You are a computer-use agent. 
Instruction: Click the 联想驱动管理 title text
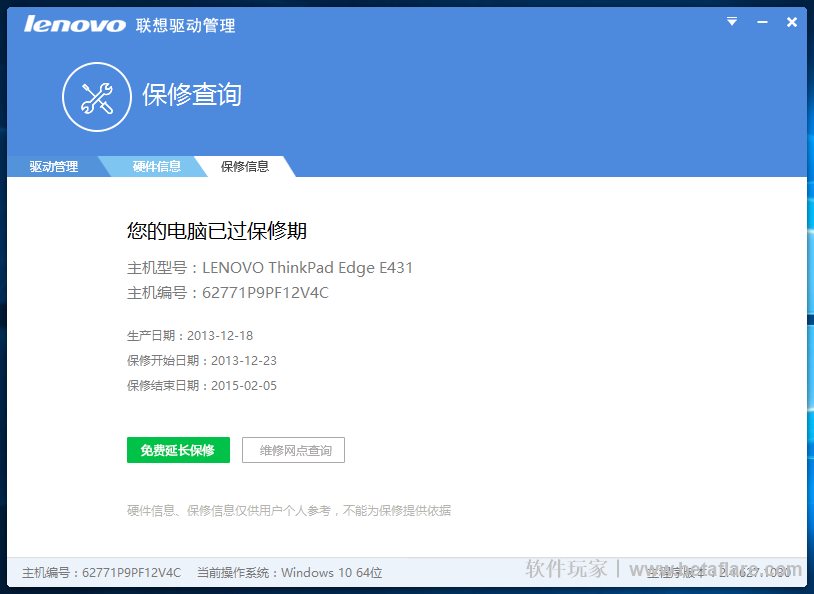(186, 25)
